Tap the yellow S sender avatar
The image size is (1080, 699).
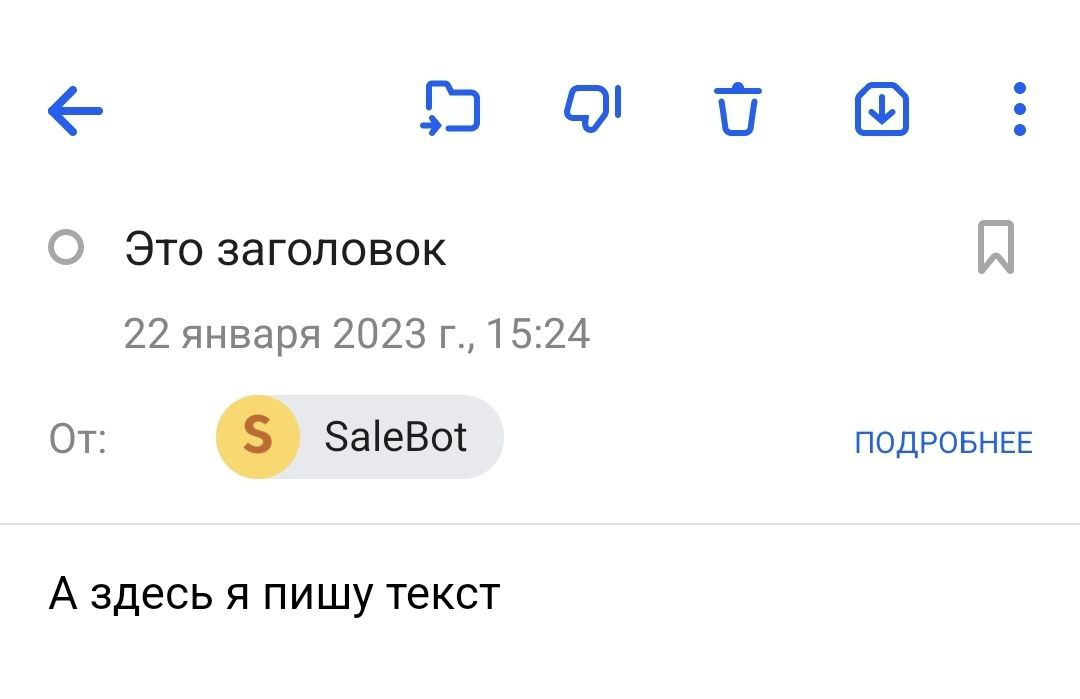tap(258, 437)
